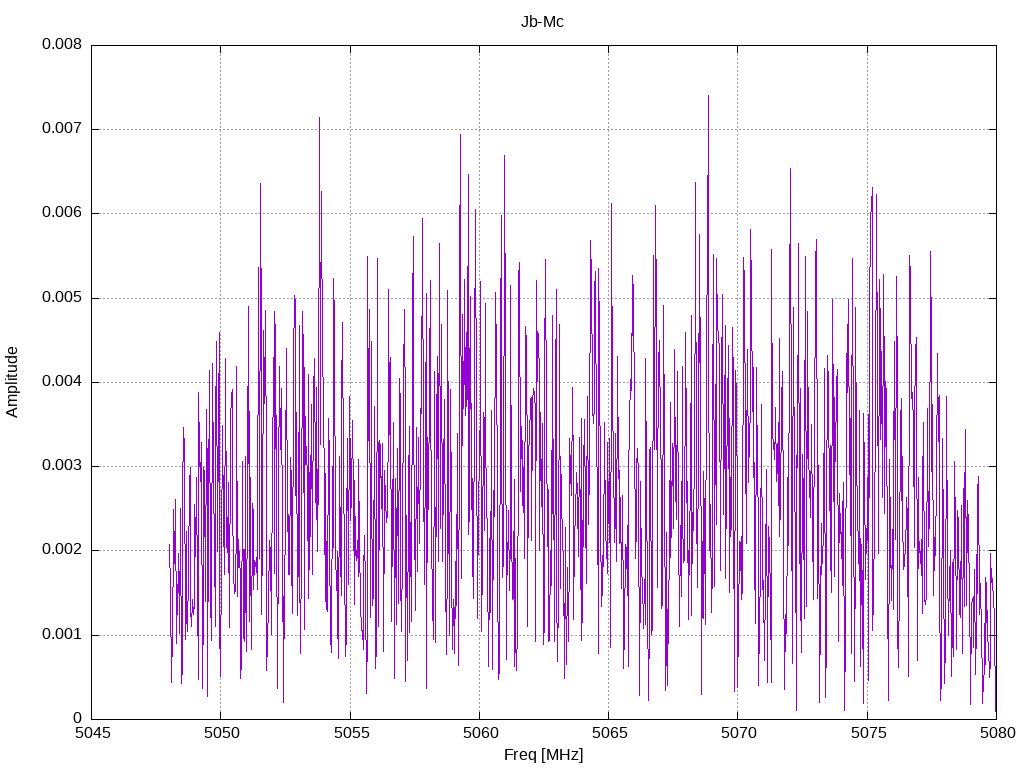Click the 0.006 y-axis tick label

point(62,212)
